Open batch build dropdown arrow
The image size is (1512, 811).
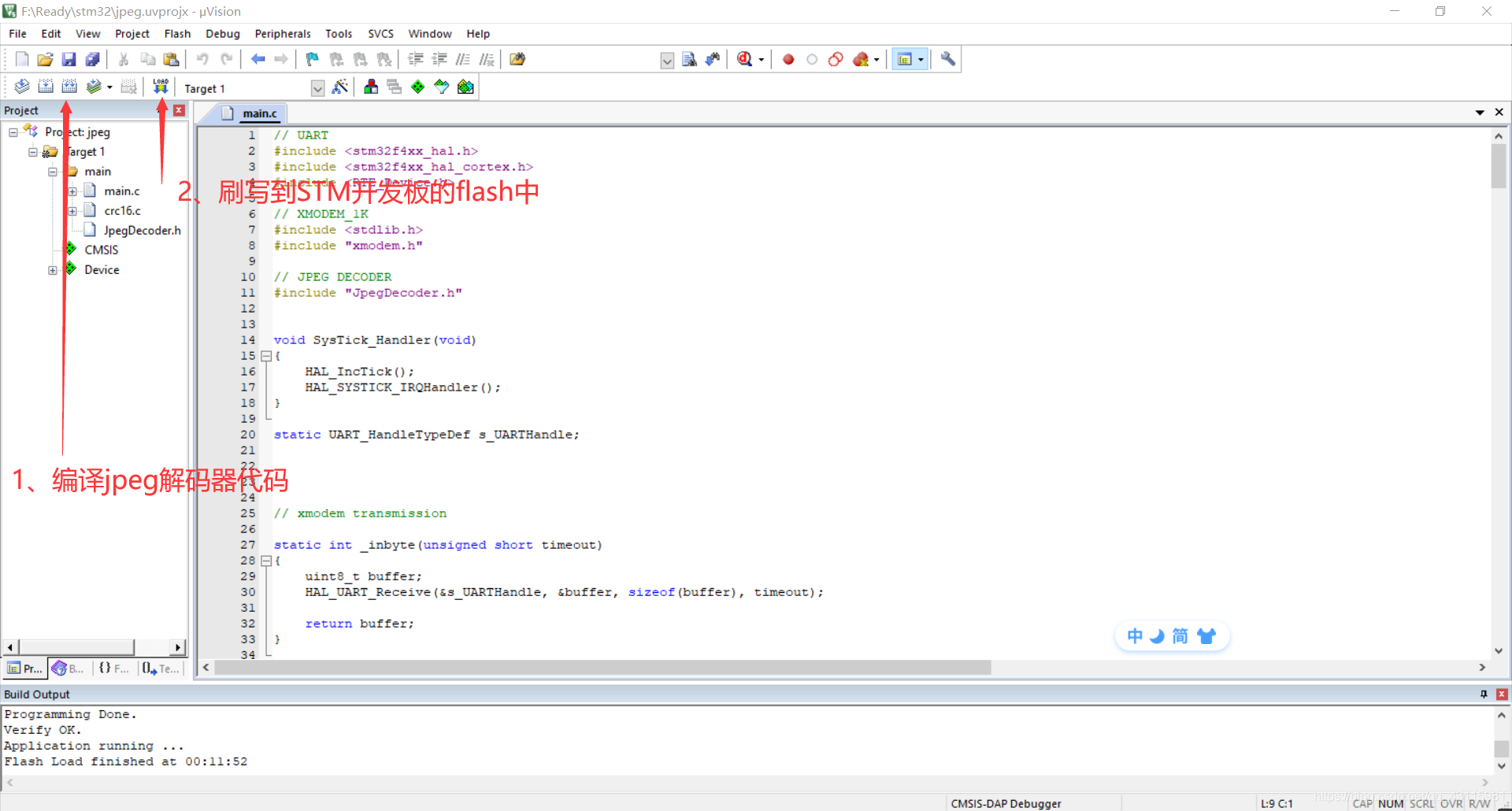109,87
